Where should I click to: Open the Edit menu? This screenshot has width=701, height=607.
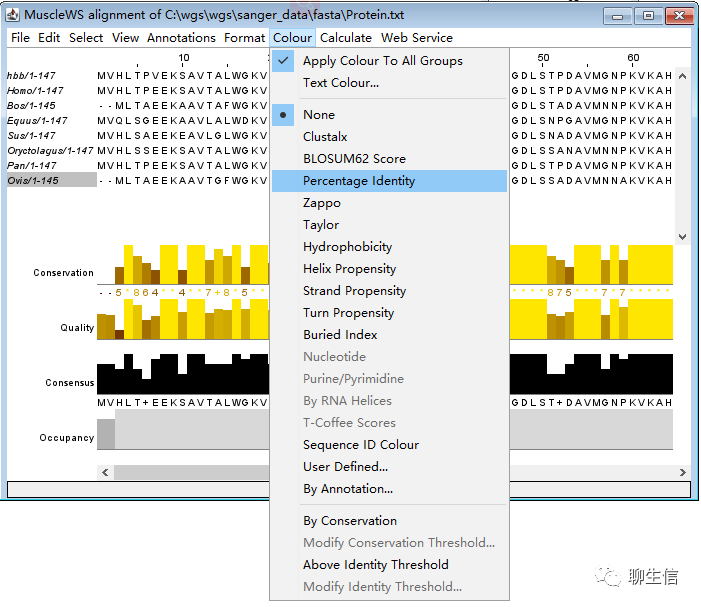(x=49, y=38)
